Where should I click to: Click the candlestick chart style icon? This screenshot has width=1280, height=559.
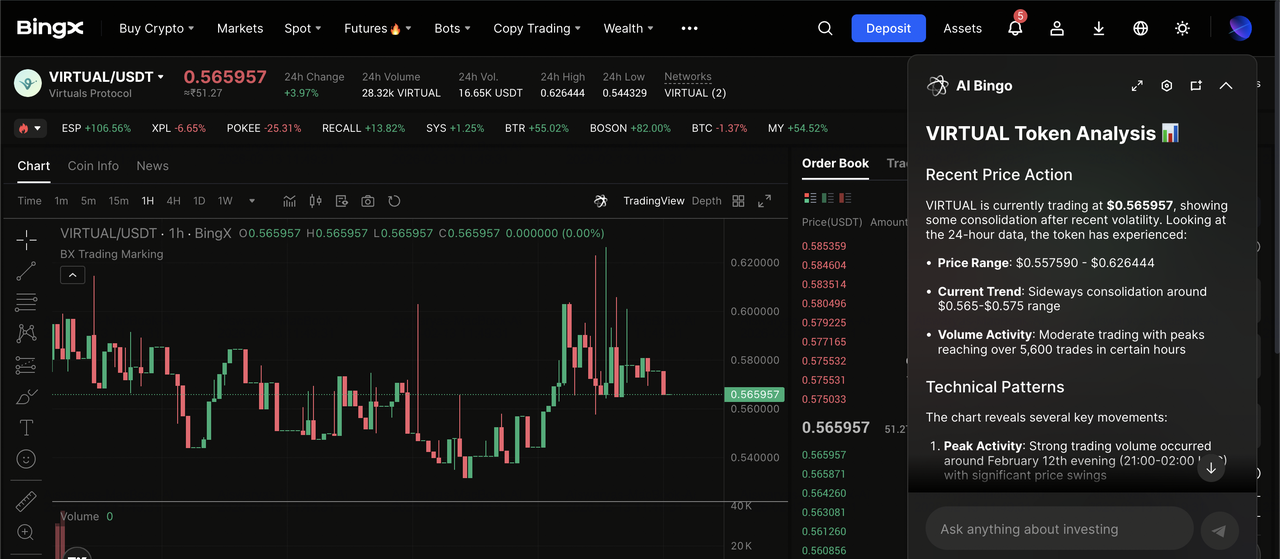(316, 201)
